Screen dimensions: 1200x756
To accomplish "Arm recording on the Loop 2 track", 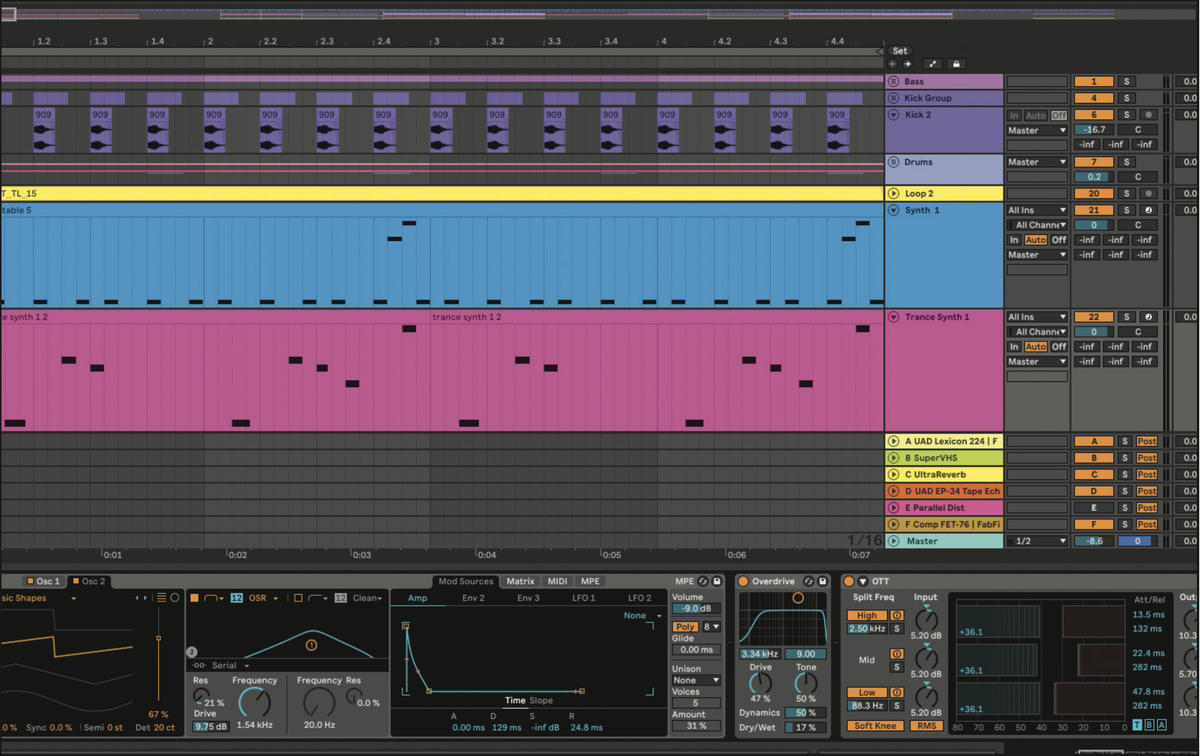I will click(x=1149, y=193).
